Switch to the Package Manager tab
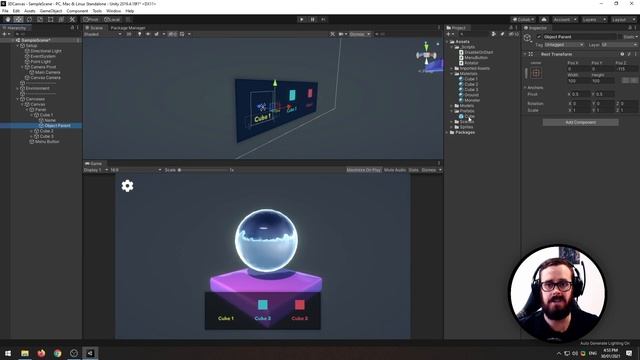This screenshot has width=640, height=360. click(128, 28)
